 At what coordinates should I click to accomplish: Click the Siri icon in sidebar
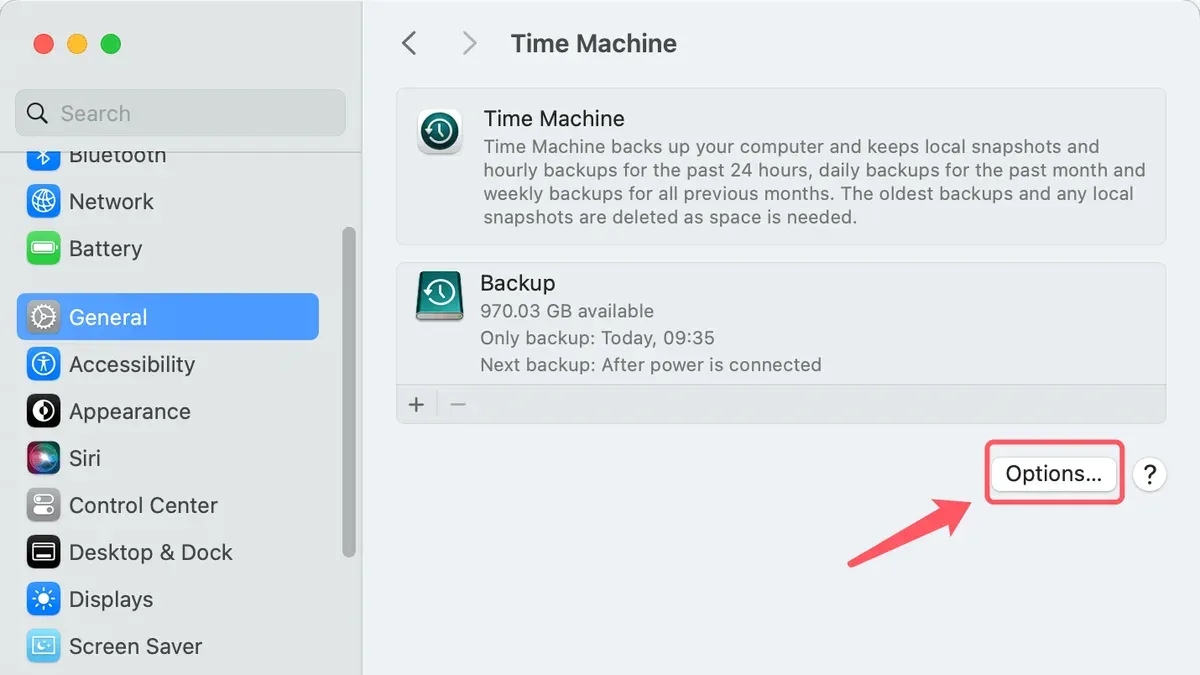coord(43,458)
